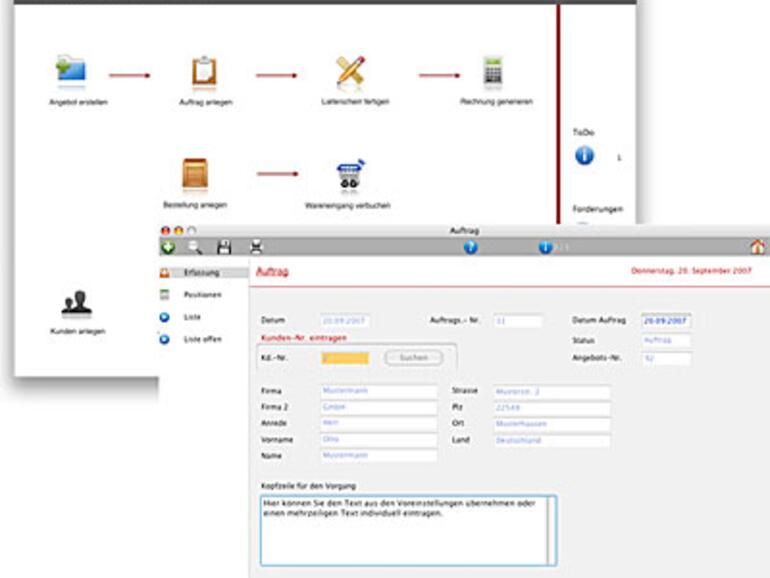Viewport: 770px width, 578px height.
Task: Select the Liste offen sidebar entry
Action: [x=202, y=339]
